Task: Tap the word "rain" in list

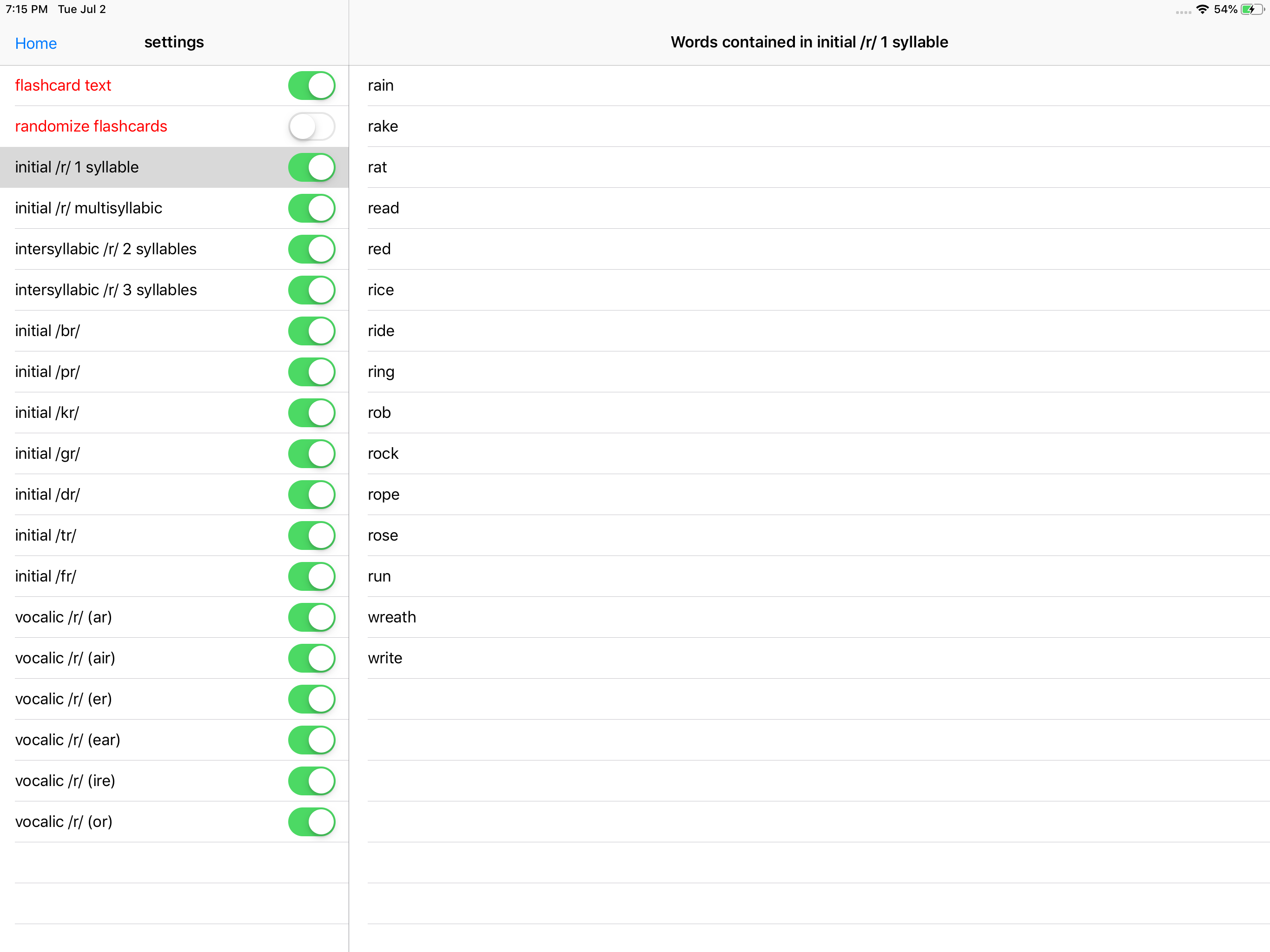Action: point(381,86)
